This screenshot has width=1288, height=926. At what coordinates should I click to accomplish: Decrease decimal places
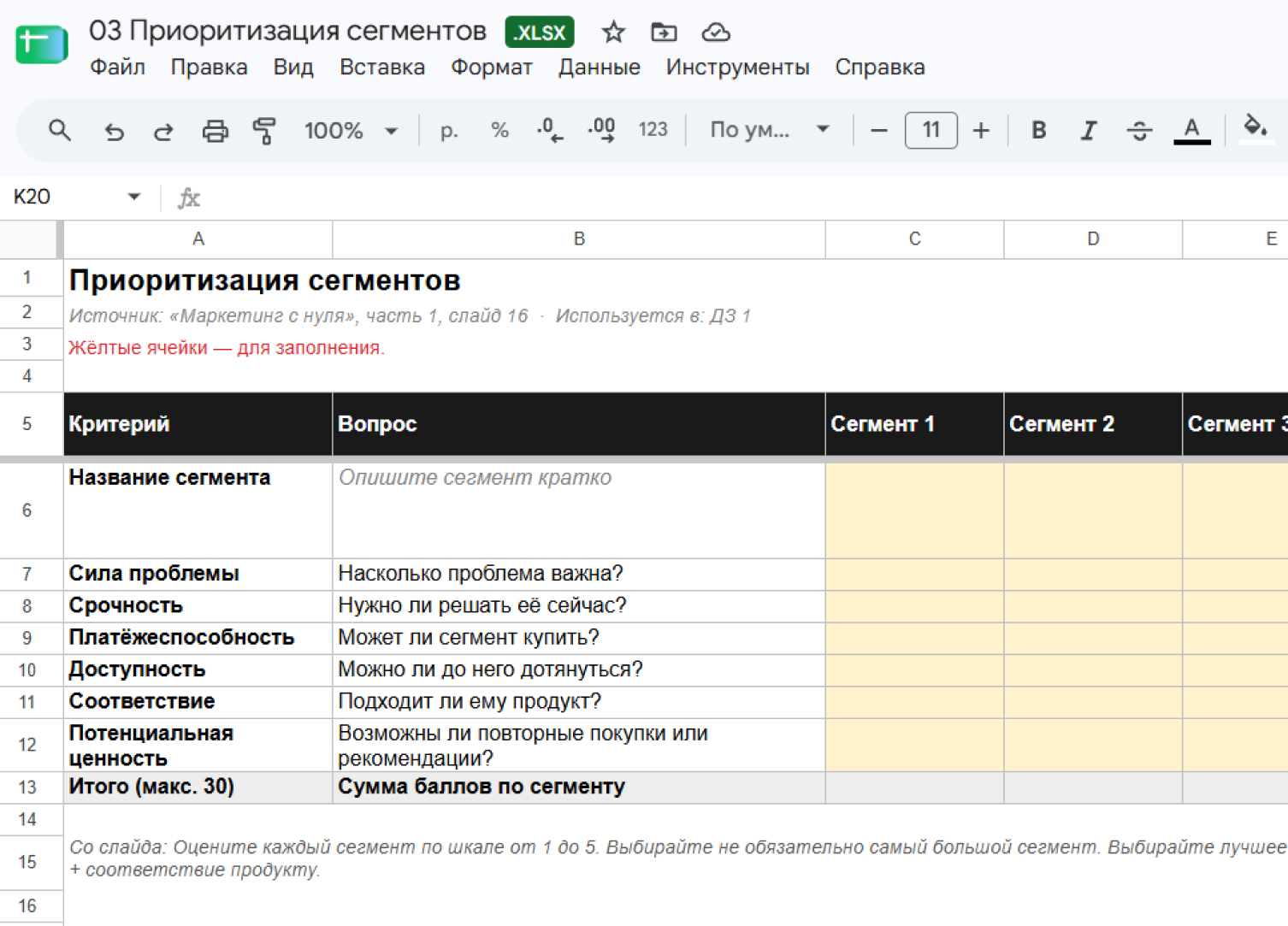coord(550,131)
